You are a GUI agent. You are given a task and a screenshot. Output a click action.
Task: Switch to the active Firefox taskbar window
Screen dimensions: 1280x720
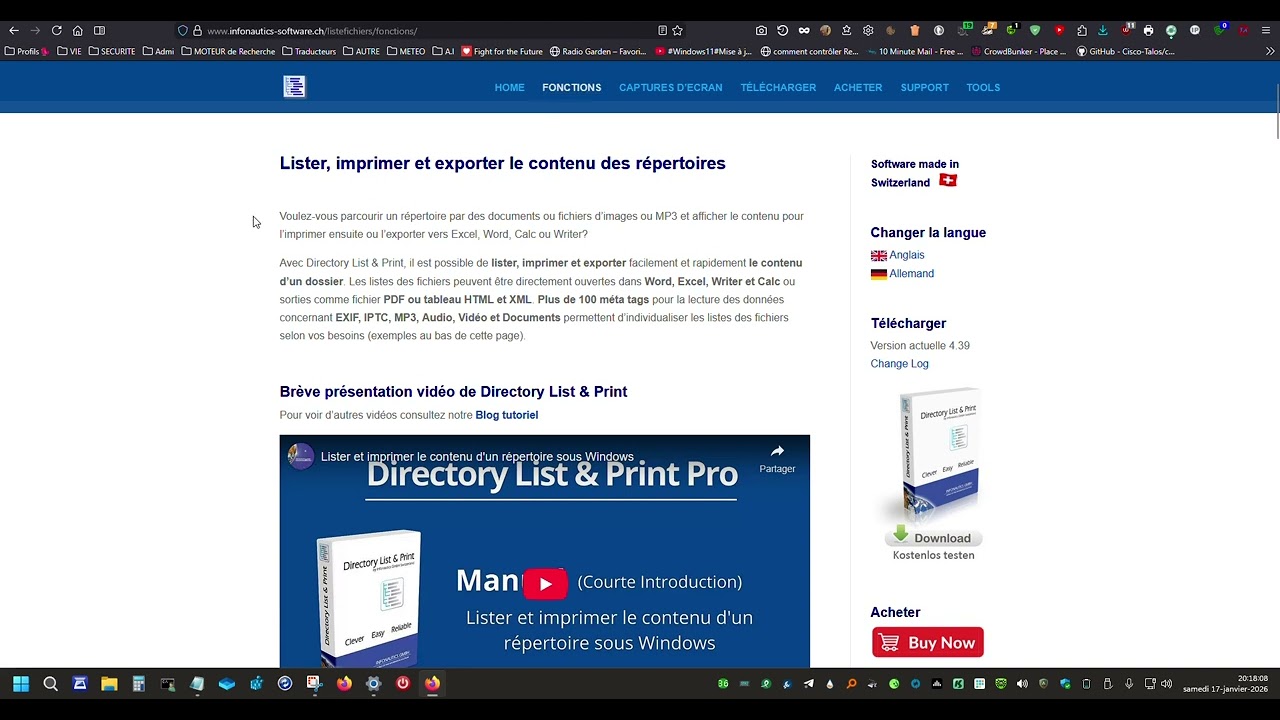[432, 684]
